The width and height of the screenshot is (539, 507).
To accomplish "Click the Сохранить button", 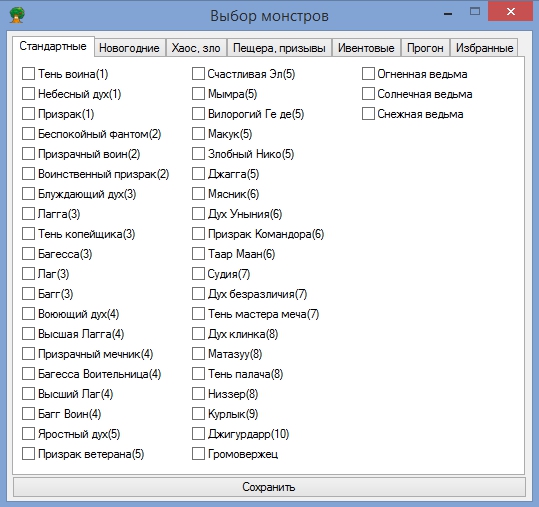I will coord(269,487).
